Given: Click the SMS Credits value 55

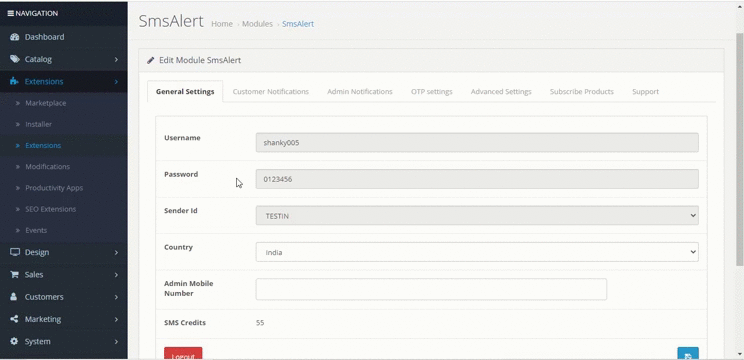Looking at the screenshot, I should (260, 323).
